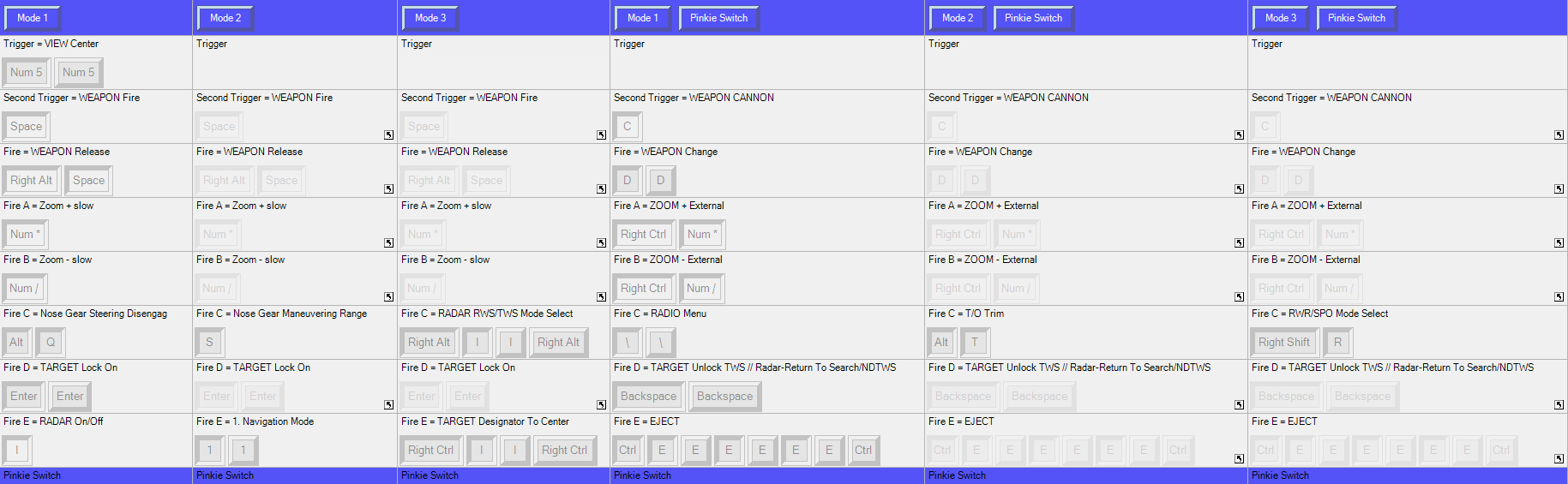This screenshot has height=484, width=1568.
Task: Click the Alt key under T/O Trim
Action: (x=941, y=343)
